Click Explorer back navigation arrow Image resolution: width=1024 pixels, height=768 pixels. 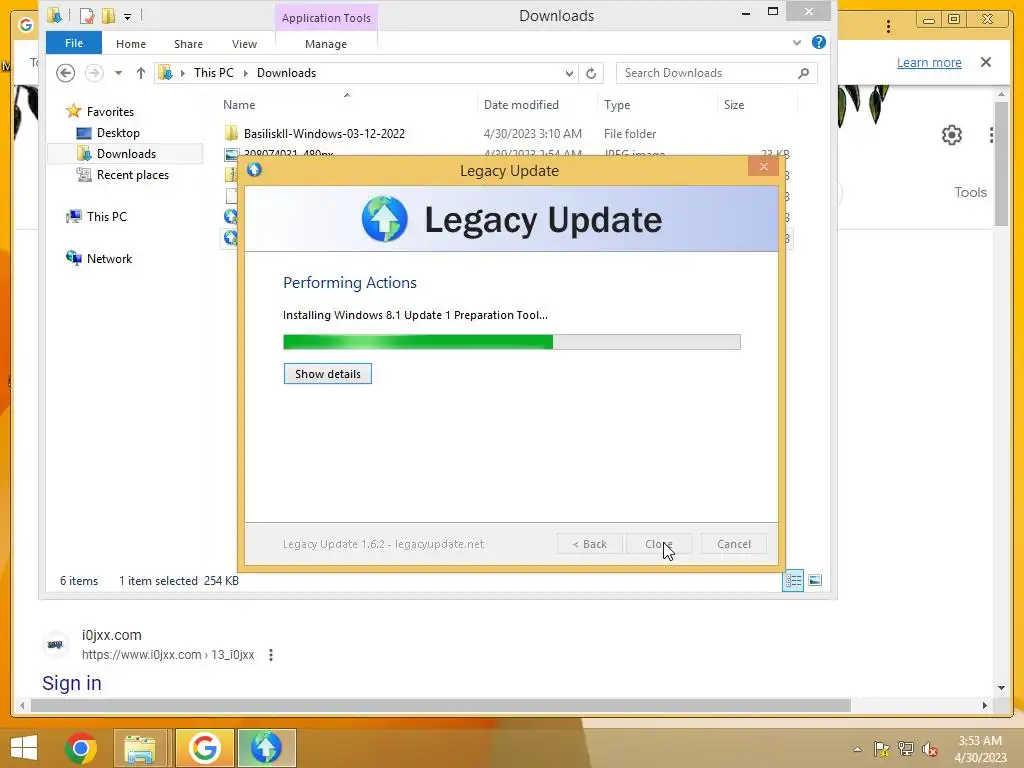pos(65,73)
